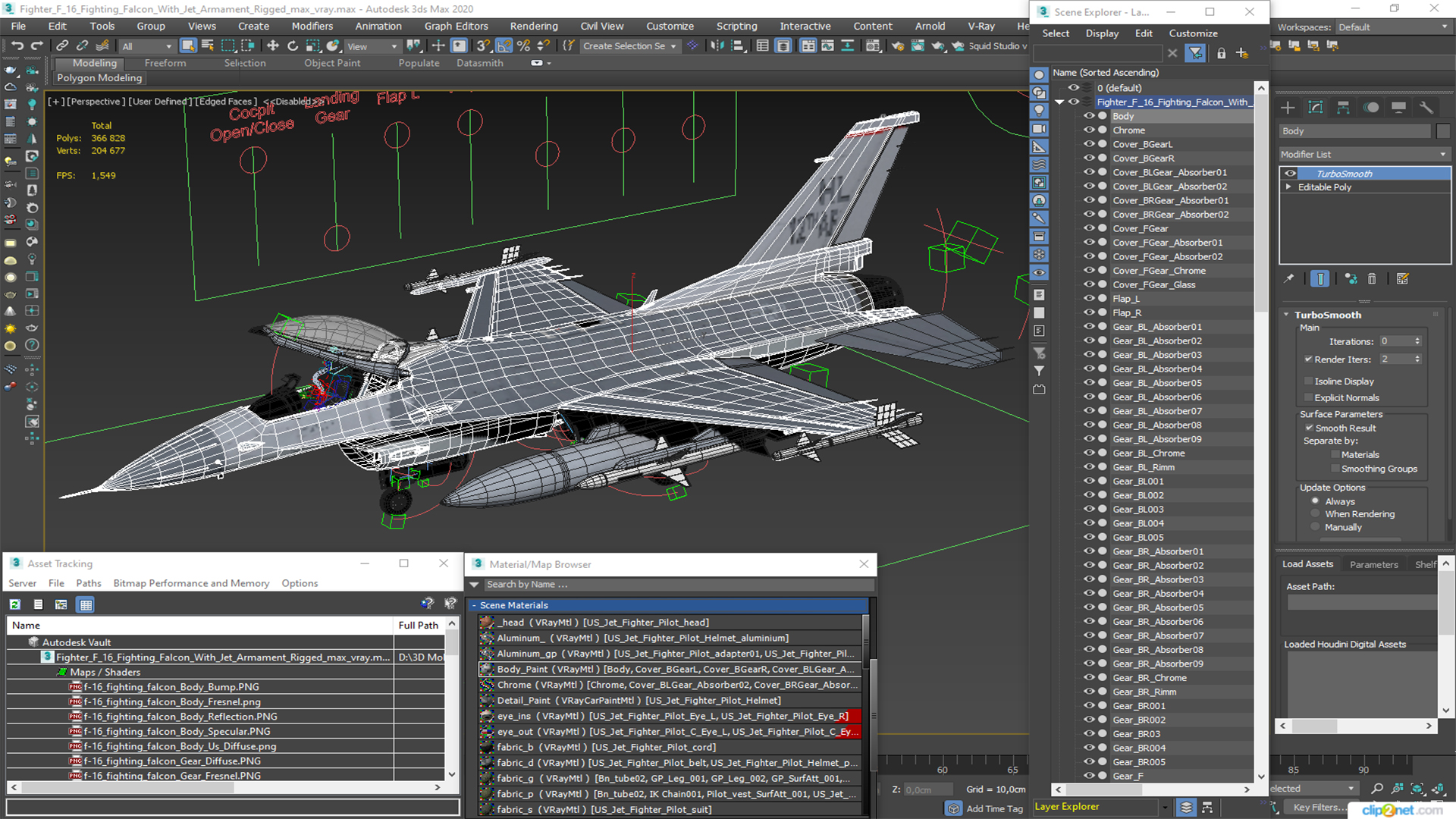Toggle the 3D Snaps icon

click(484, 46)
